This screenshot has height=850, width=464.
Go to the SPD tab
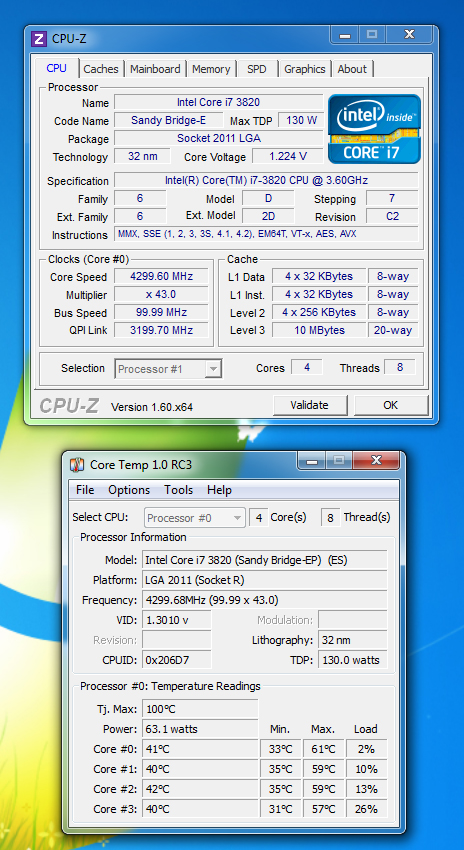pyautogui.click(x=256, y=69)
